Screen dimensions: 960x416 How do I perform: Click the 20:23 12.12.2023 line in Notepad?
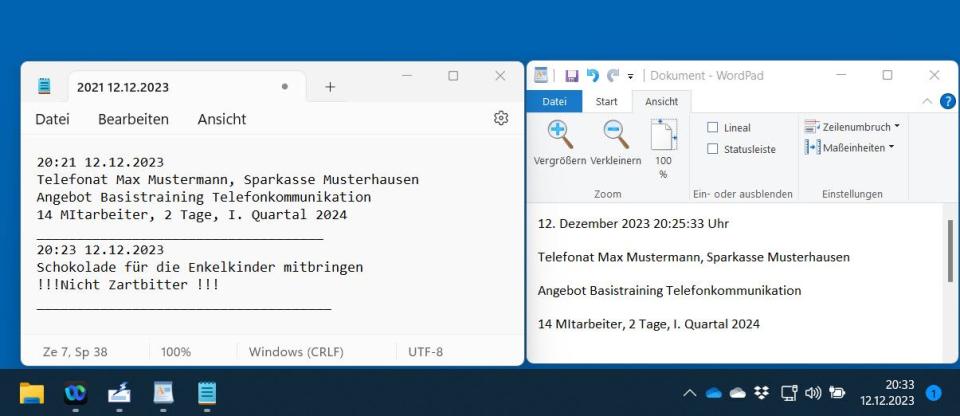[100, 249]
